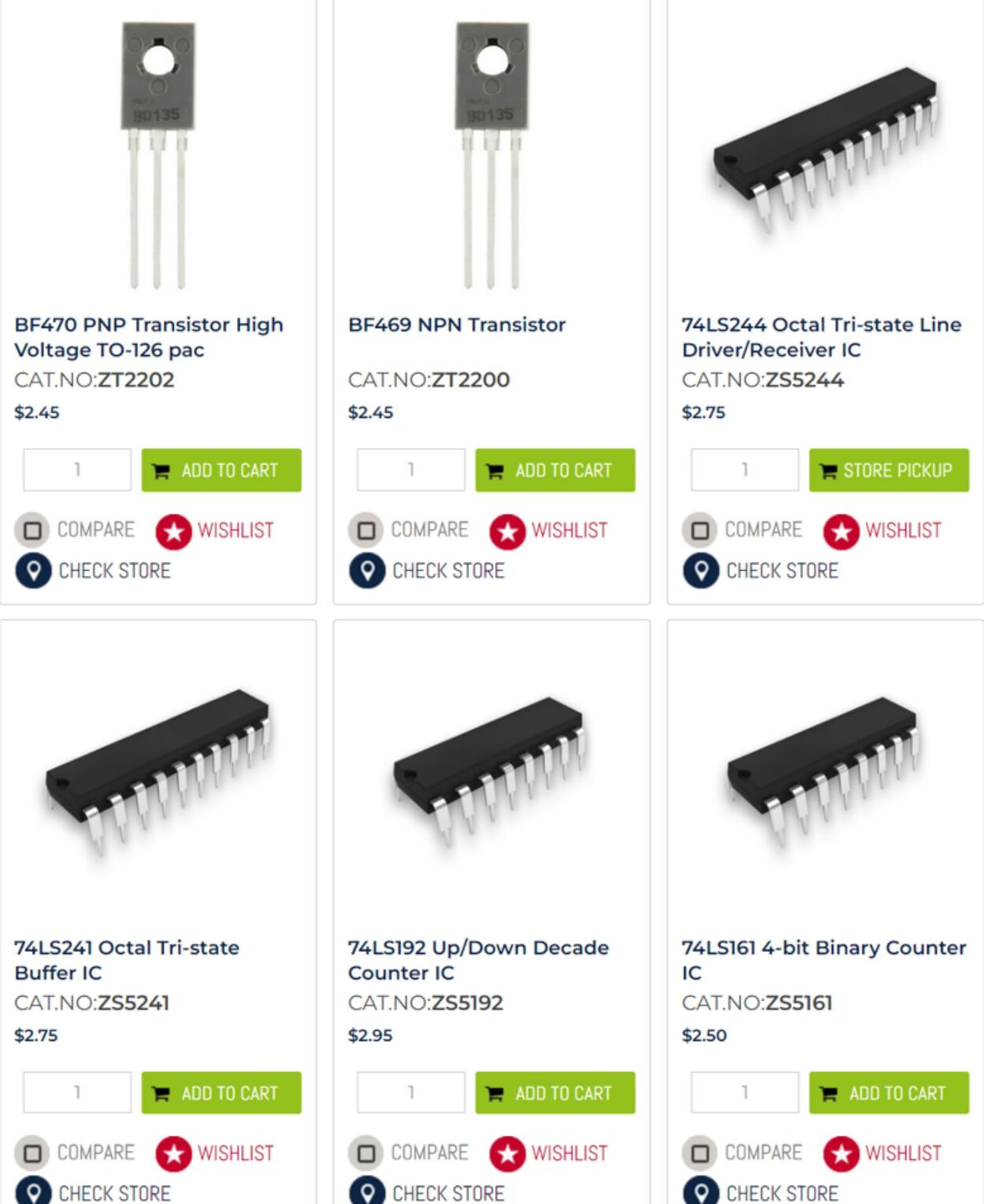984x1204 pixels.
Task: Click the Wishlist star icon for BF469 transistor
Action: tap(508, 532)
